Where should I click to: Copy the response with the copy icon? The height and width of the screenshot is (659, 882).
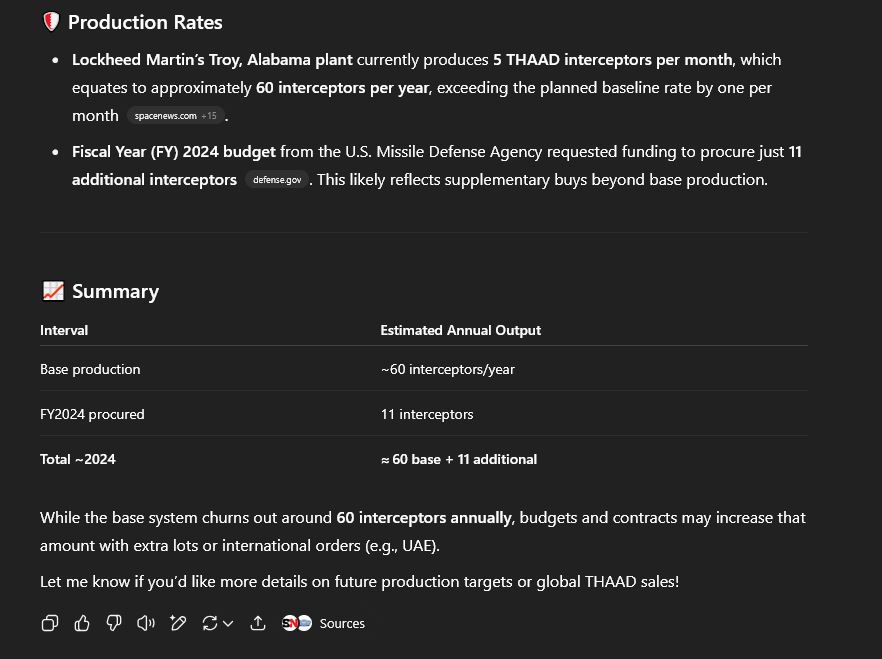coord(50,623)
